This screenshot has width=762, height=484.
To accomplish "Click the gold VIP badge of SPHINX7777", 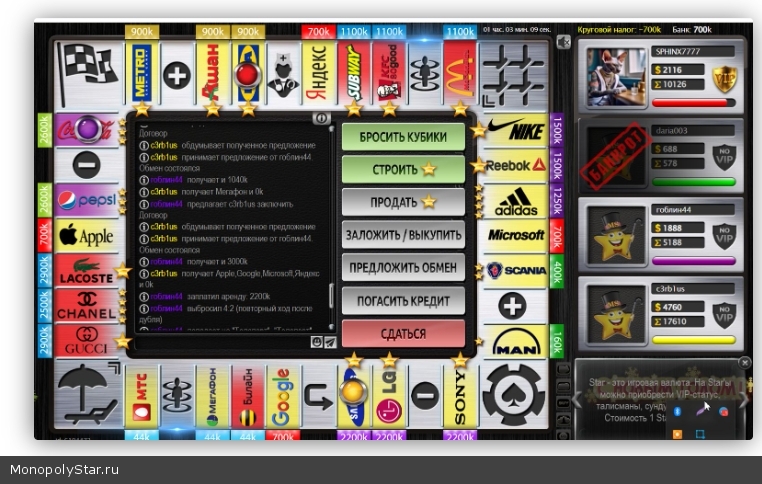I will coord(724,79).
